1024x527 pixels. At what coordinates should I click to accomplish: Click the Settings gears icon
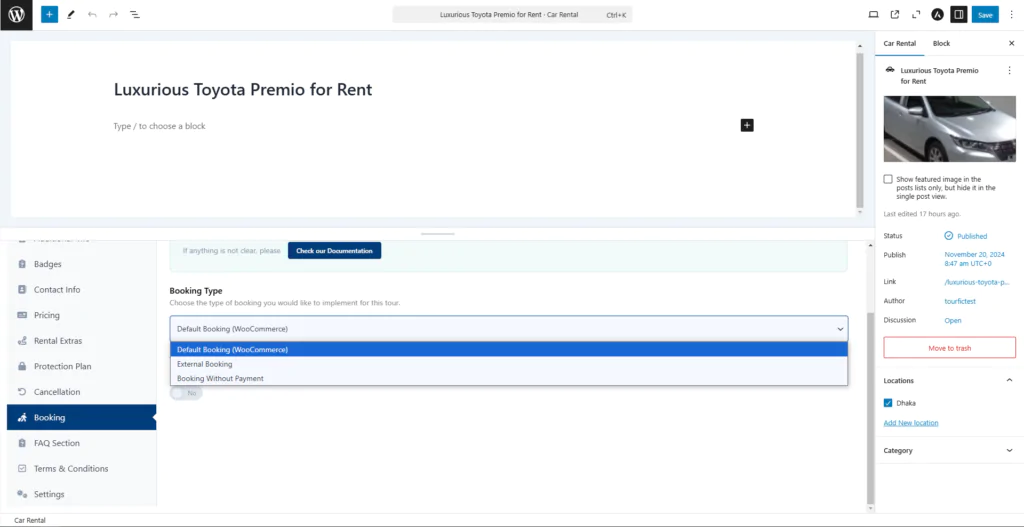pyautogui.click(x=22, y=494)
